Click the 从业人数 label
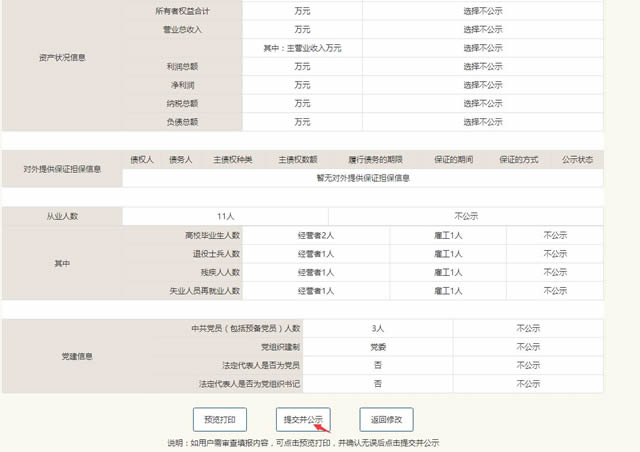Viewport: 640px width, 452px height. (x=62, y=216)
